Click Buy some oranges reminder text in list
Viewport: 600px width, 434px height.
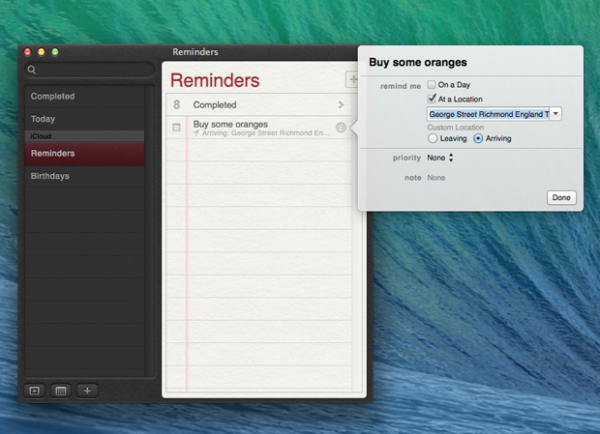(x=230, y=124)
